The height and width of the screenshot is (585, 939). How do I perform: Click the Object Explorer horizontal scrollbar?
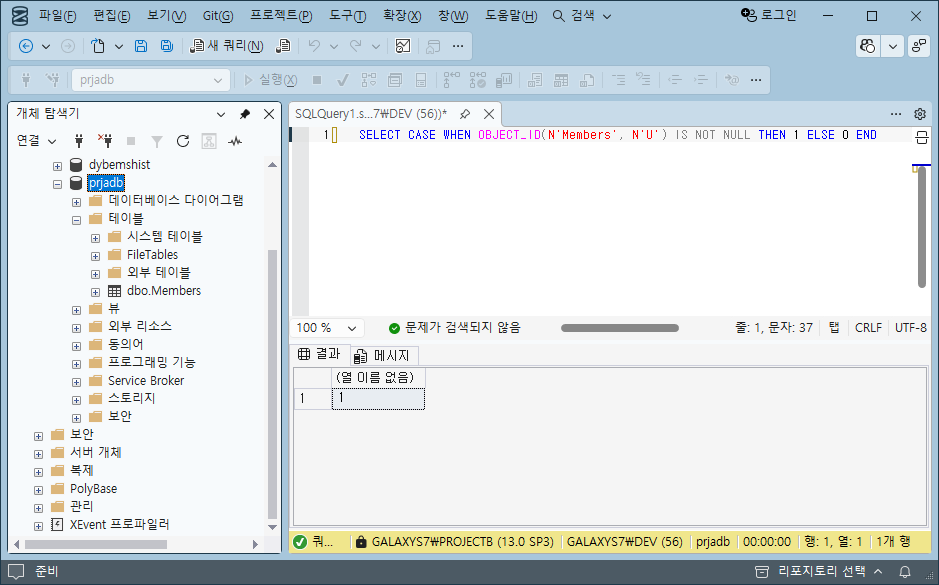pos(96,544)
